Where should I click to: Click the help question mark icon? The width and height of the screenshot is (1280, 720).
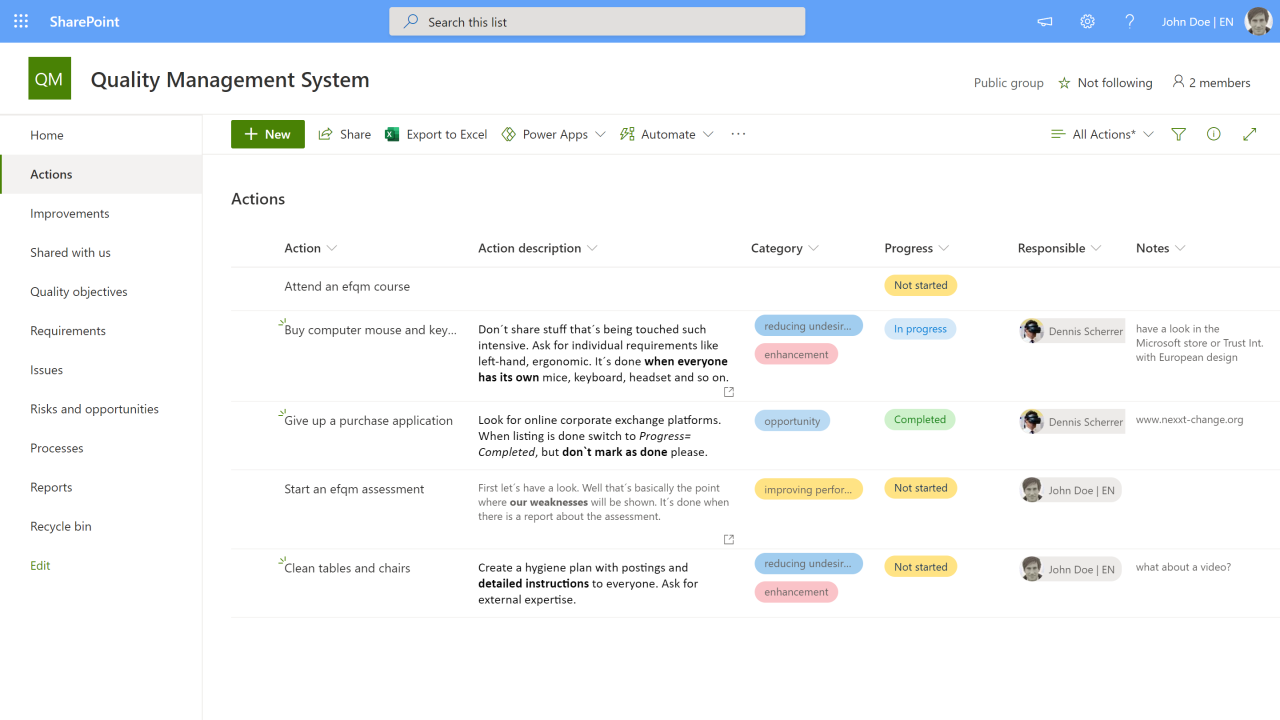click(x=1130, y=21)
